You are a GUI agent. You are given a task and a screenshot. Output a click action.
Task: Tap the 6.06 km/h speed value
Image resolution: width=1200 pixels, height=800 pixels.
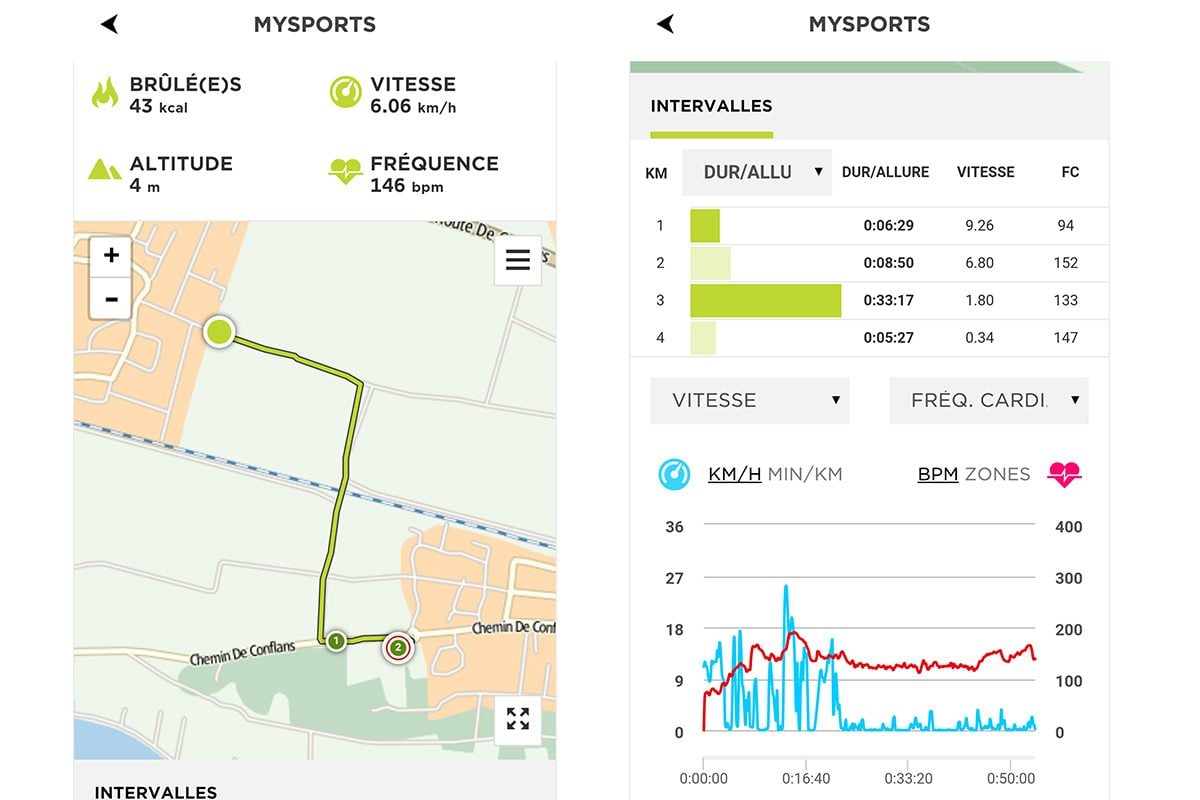[413, 106]
